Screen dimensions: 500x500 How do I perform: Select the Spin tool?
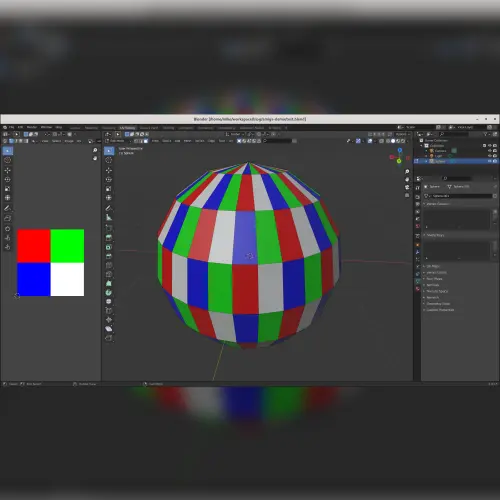(109, 293)
